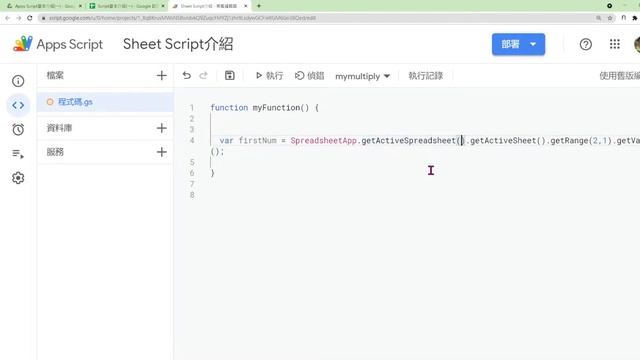Click the 資料庫 libraries section label

(x=60, y=128)
